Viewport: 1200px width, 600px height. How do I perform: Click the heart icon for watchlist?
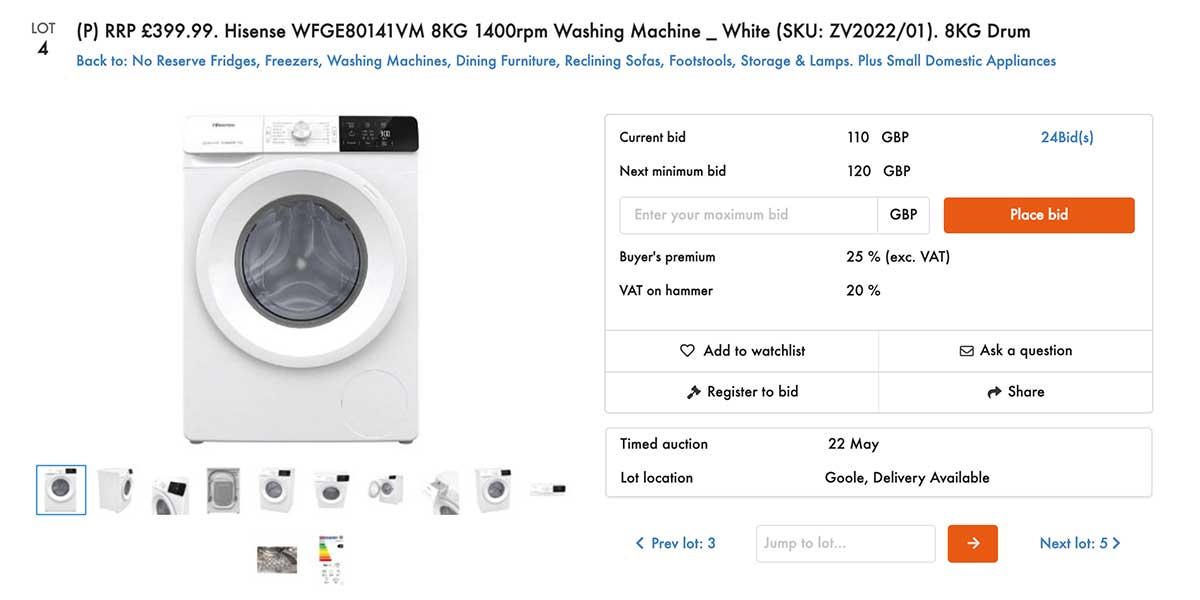[x=687, y=351]
